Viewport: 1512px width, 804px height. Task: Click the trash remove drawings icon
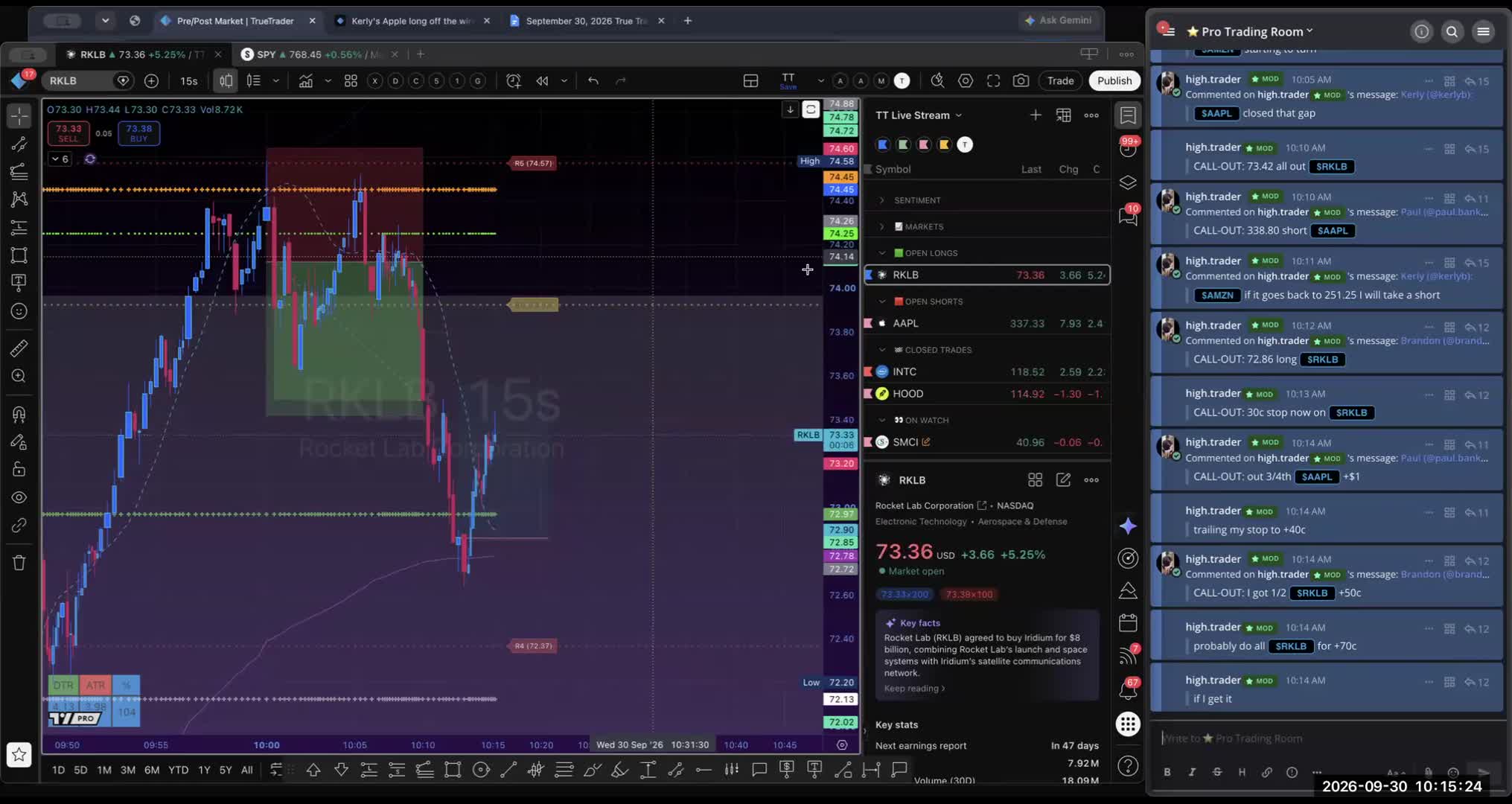(x=19, y=563)
